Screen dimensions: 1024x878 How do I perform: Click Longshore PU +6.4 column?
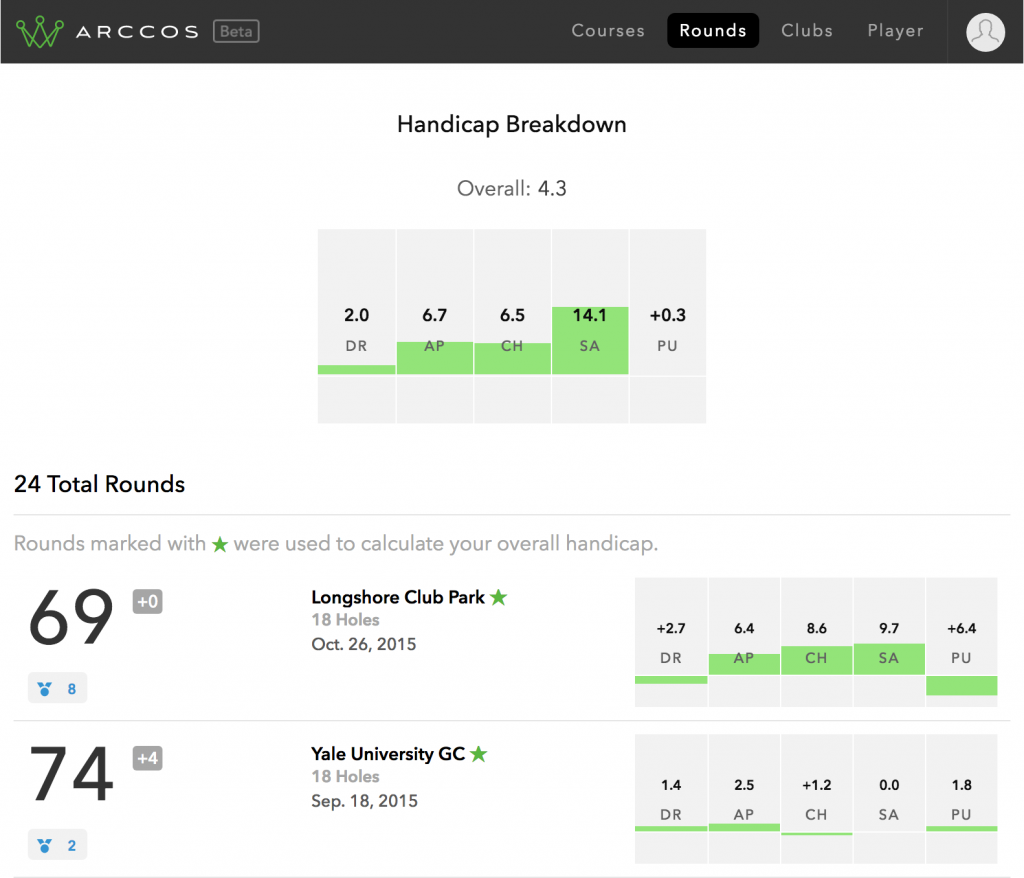tap(961, 642)
